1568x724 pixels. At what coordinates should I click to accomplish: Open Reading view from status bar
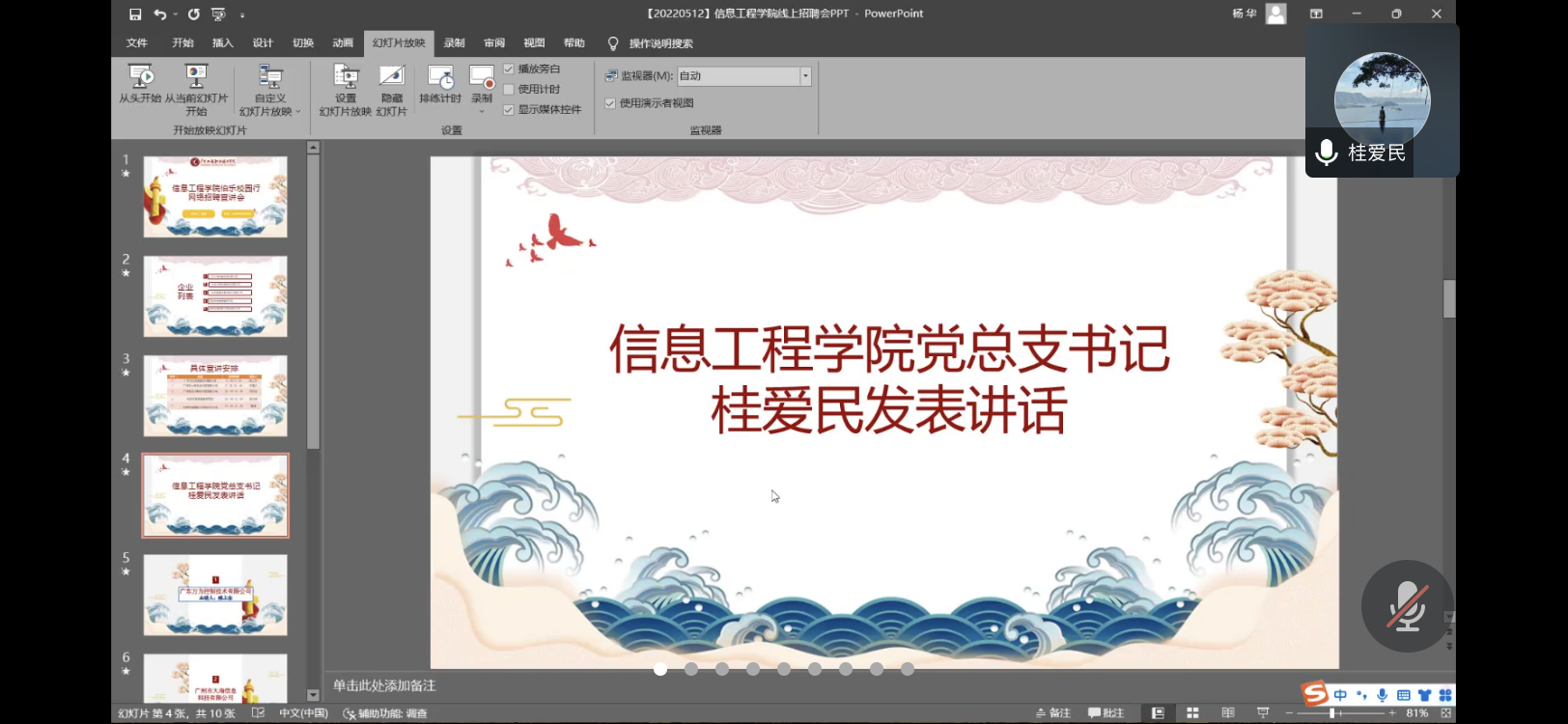[x=1228, y=713]
